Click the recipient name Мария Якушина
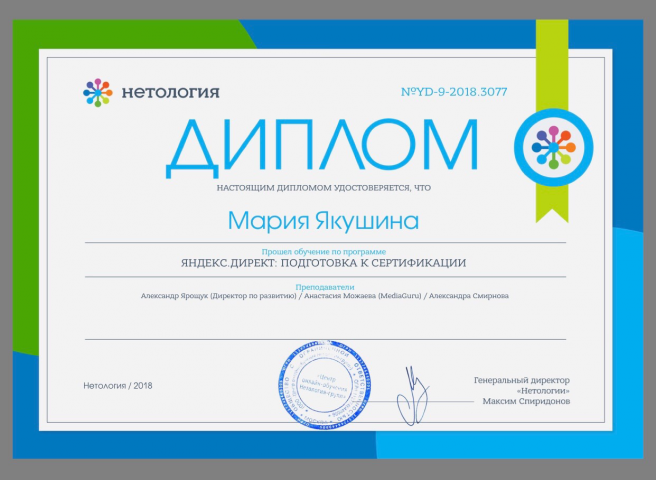Image resolution: width=656 pixels, height=480 pixels. click(x=323, y=221)
